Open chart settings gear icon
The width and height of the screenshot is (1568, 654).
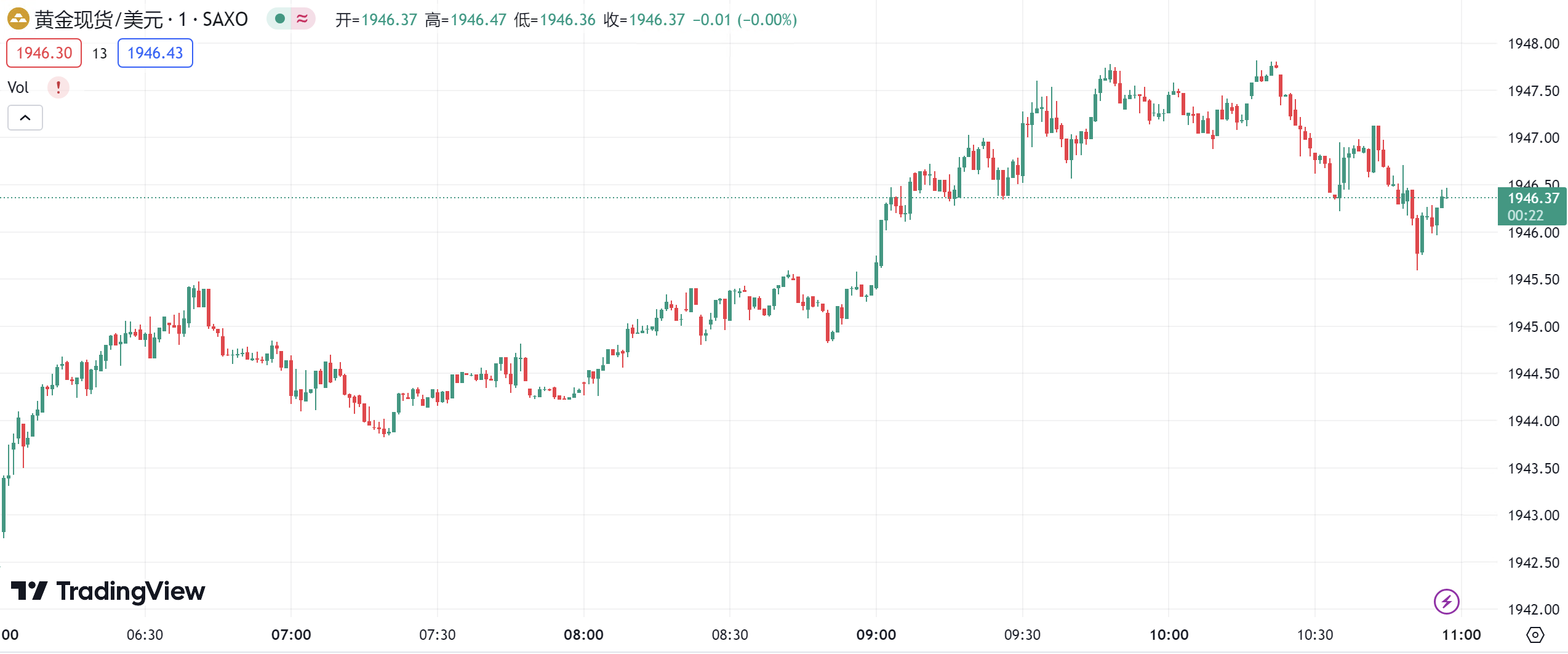1535,635
